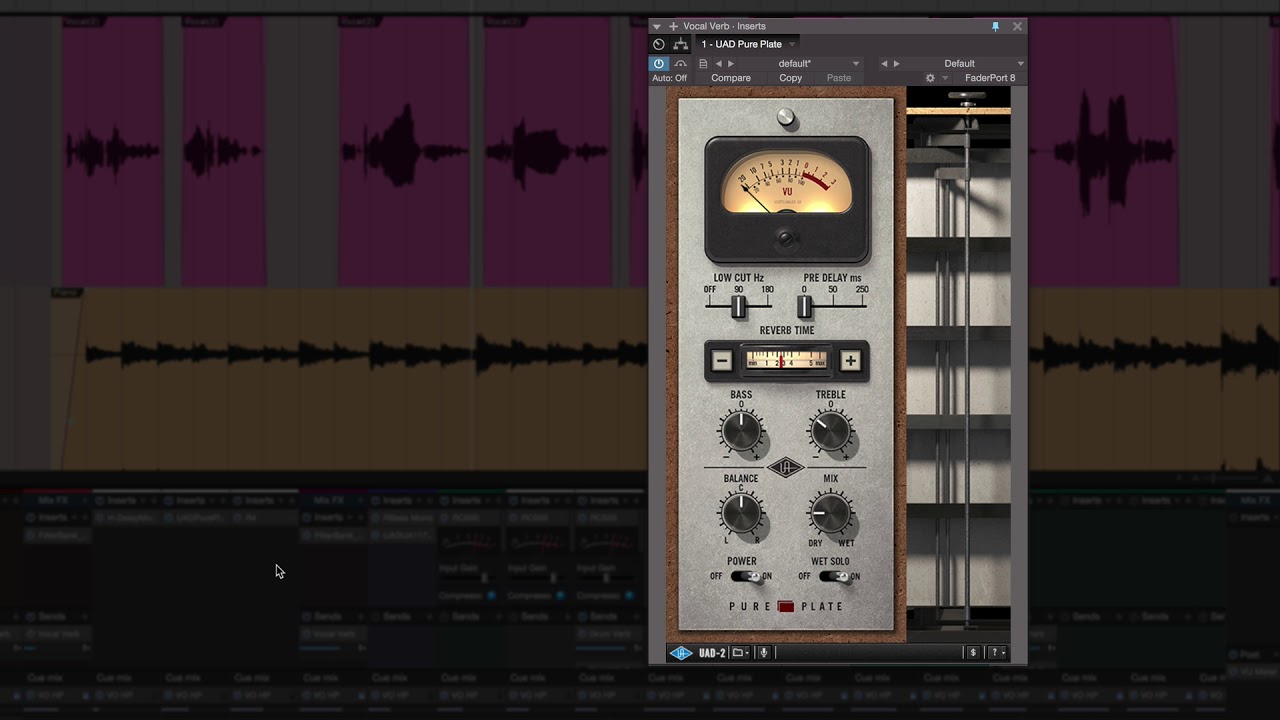Go to previous preset for default*

click(718, 64)
